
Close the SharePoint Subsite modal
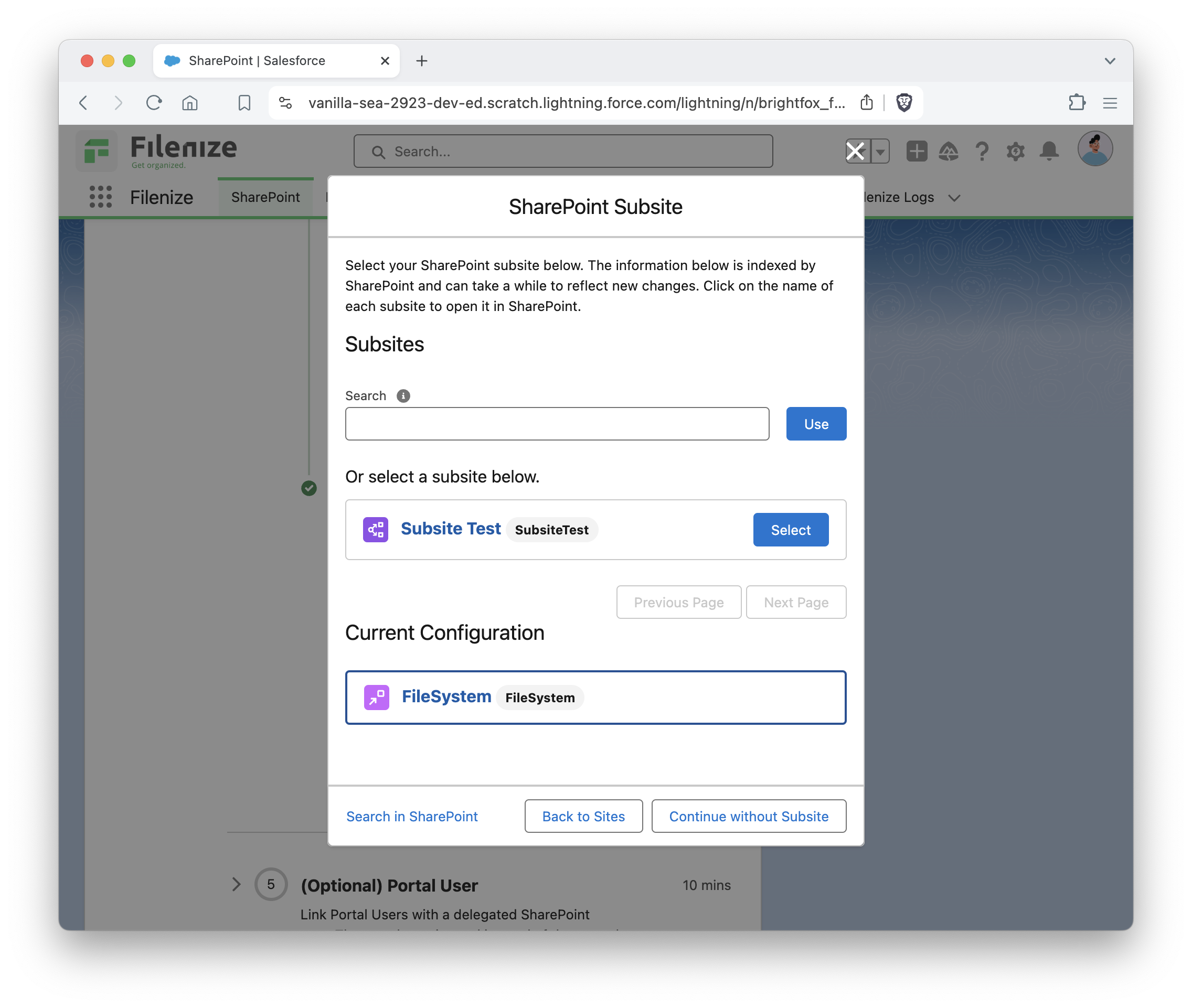[855, 152]
